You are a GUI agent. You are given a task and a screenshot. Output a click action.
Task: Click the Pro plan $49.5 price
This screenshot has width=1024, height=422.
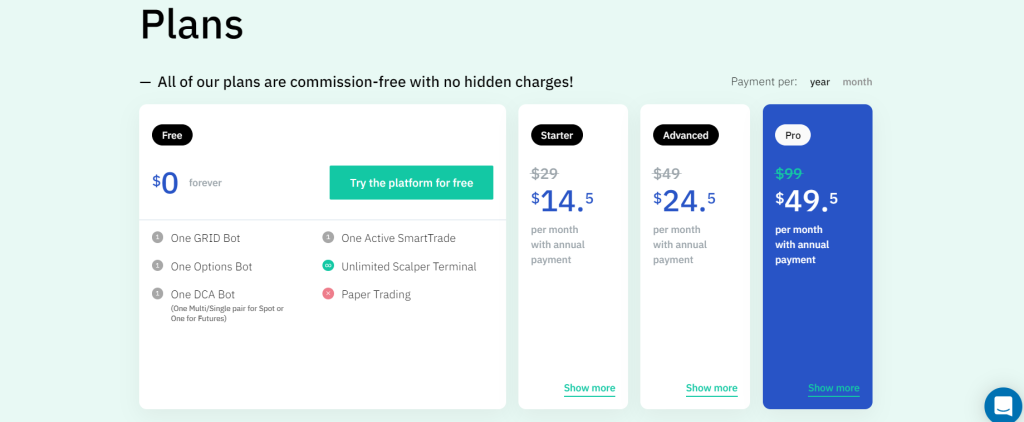[x=807, y=201]
